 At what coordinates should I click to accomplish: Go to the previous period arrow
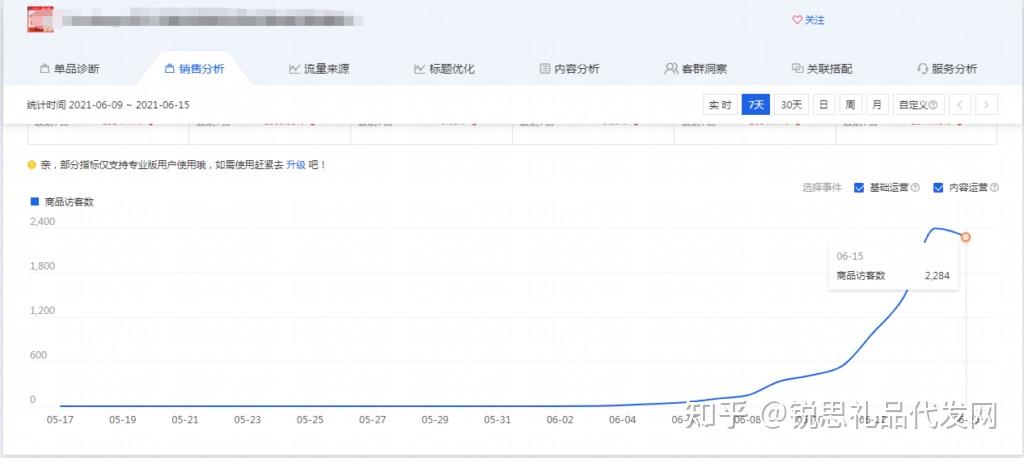click(960, 105)
